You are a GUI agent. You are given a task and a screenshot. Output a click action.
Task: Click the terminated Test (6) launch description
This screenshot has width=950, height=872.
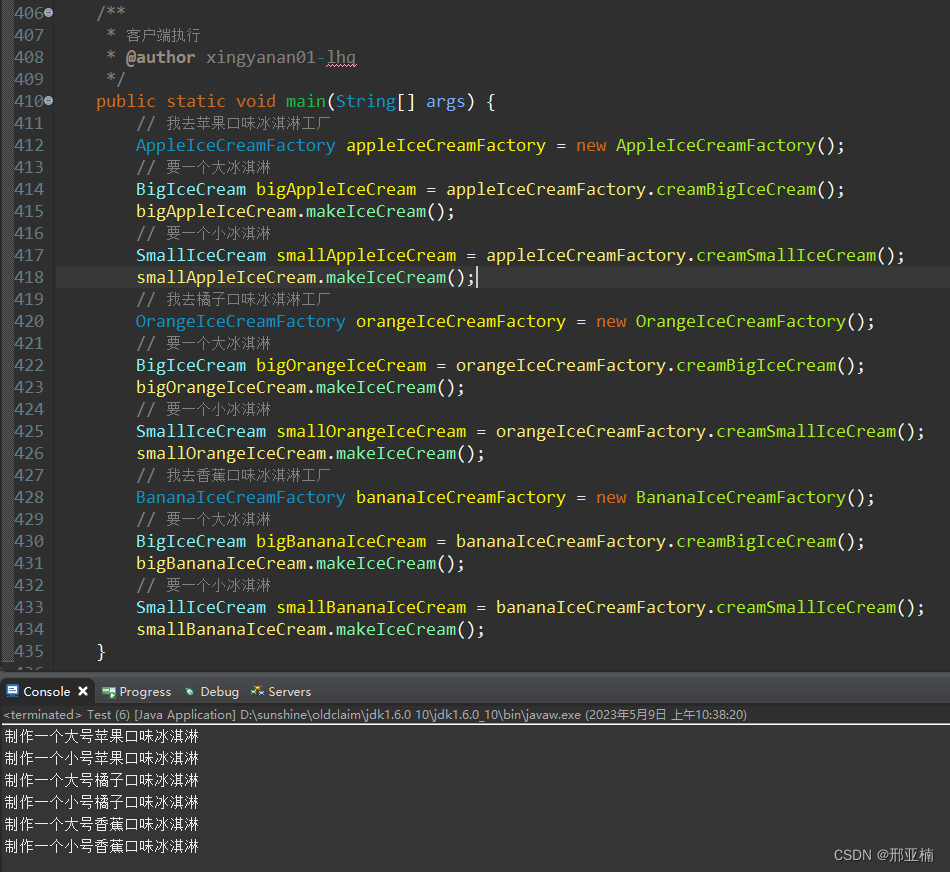375,714
